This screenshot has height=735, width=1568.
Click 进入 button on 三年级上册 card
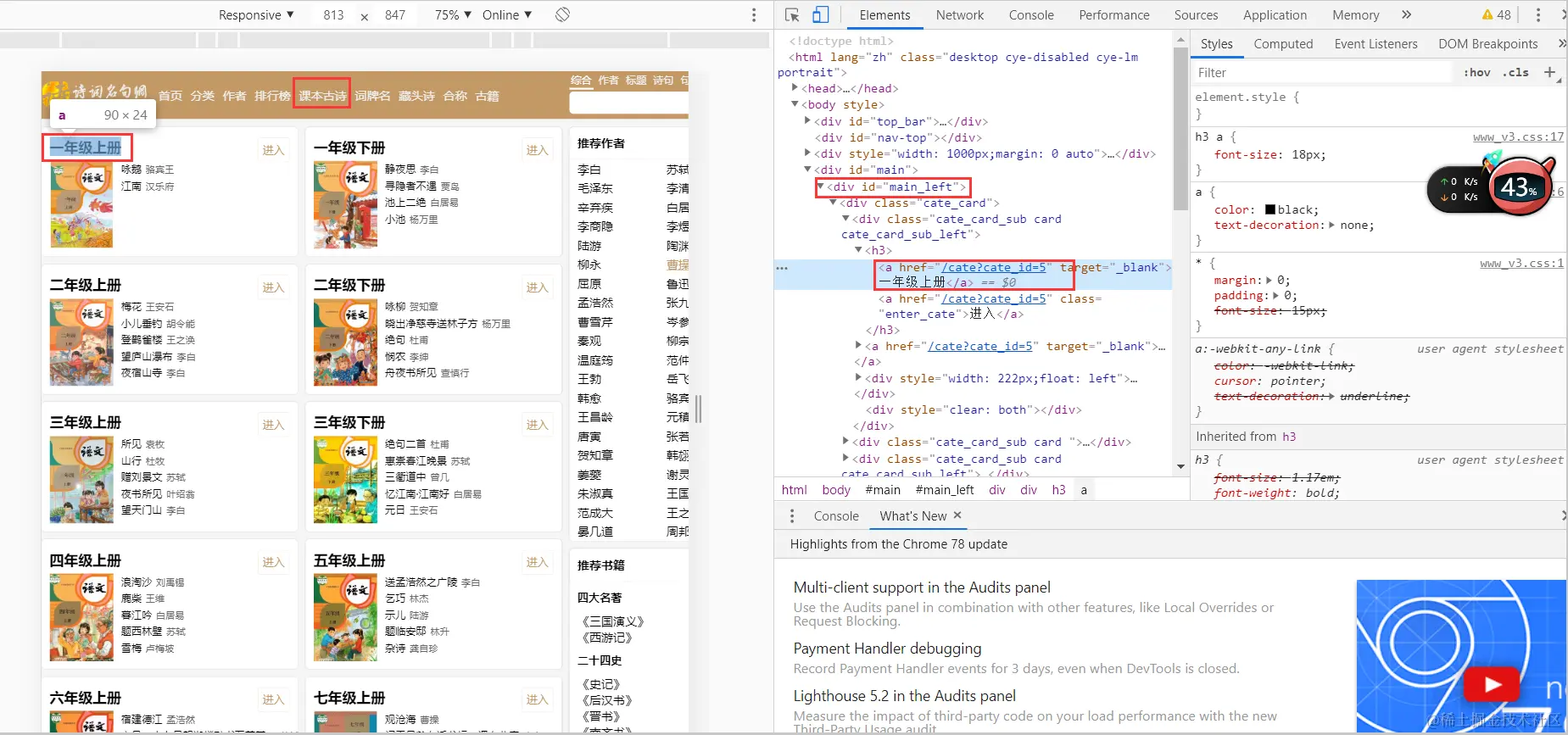(x=273, y=425)
